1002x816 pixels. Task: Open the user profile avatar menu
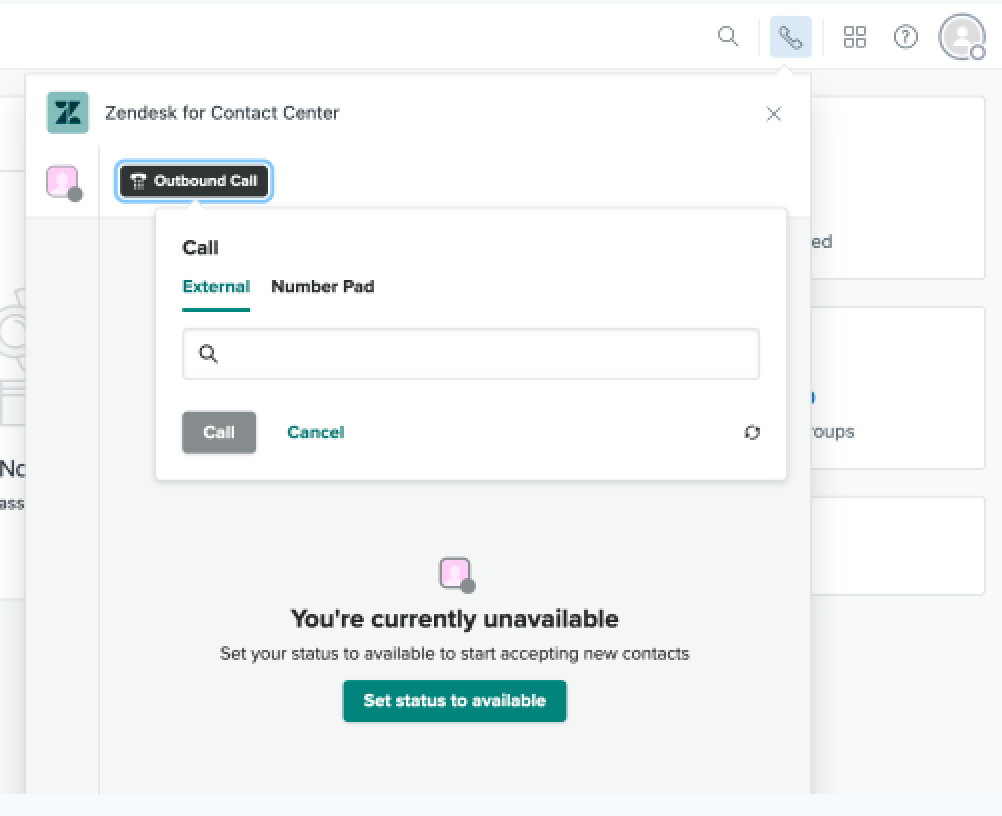click(x=961, y=37)
